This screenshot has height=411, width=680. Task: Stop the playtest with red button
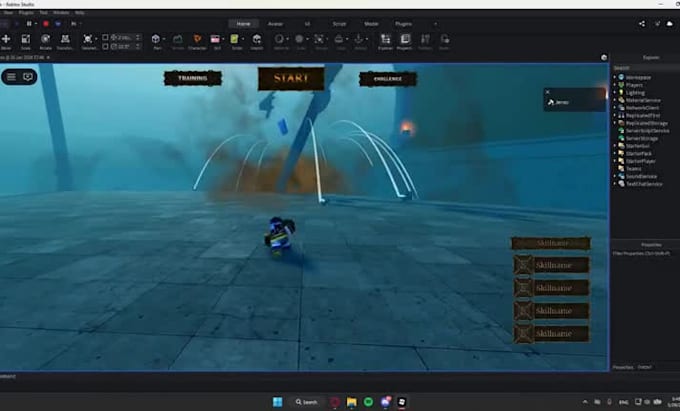tap(46, 23)
